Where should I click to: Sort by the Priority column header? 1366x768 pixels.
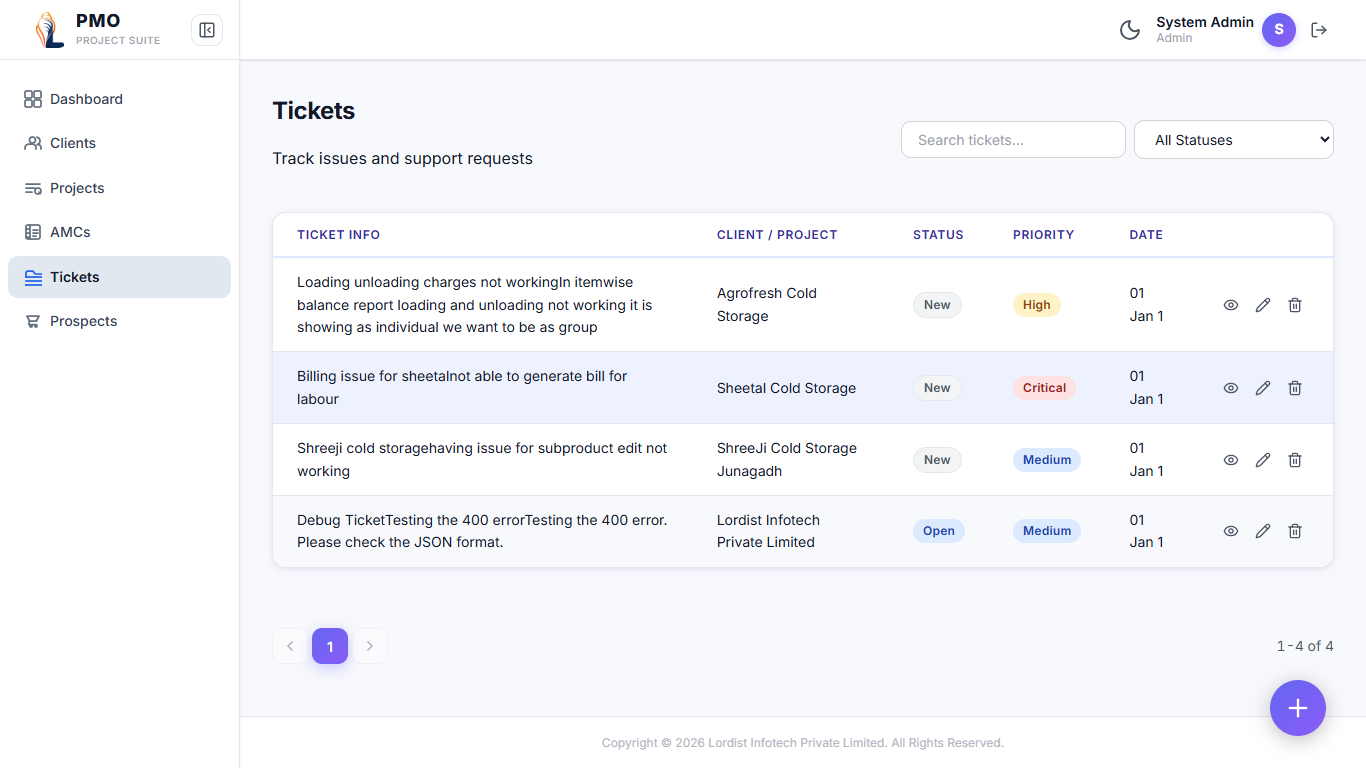(x=1043, y=234)
